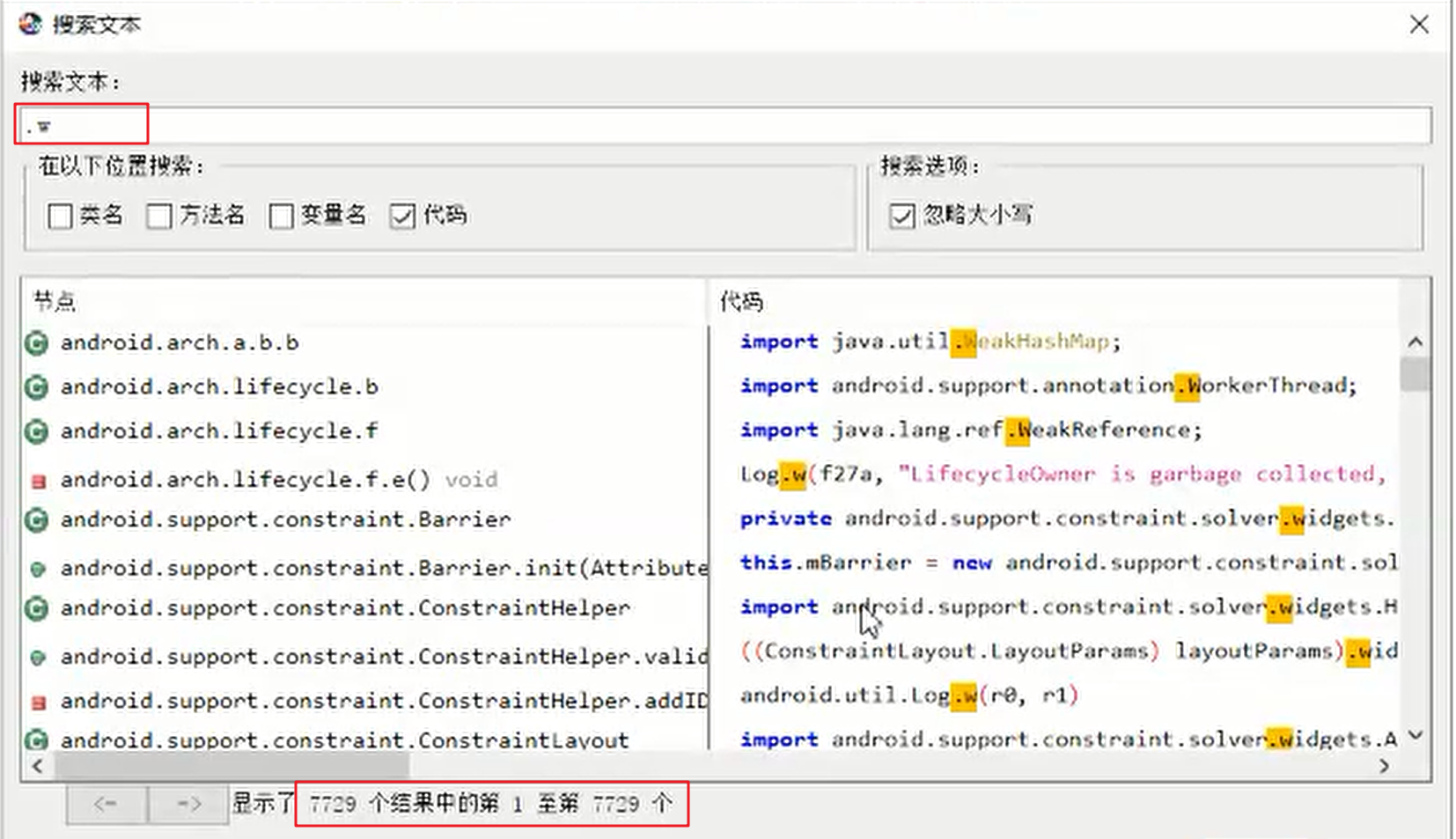Click the 搜索文本 input field
The height and width of the screenshot is (839, 1456).
pyautogui.click(x=726, y=126)
